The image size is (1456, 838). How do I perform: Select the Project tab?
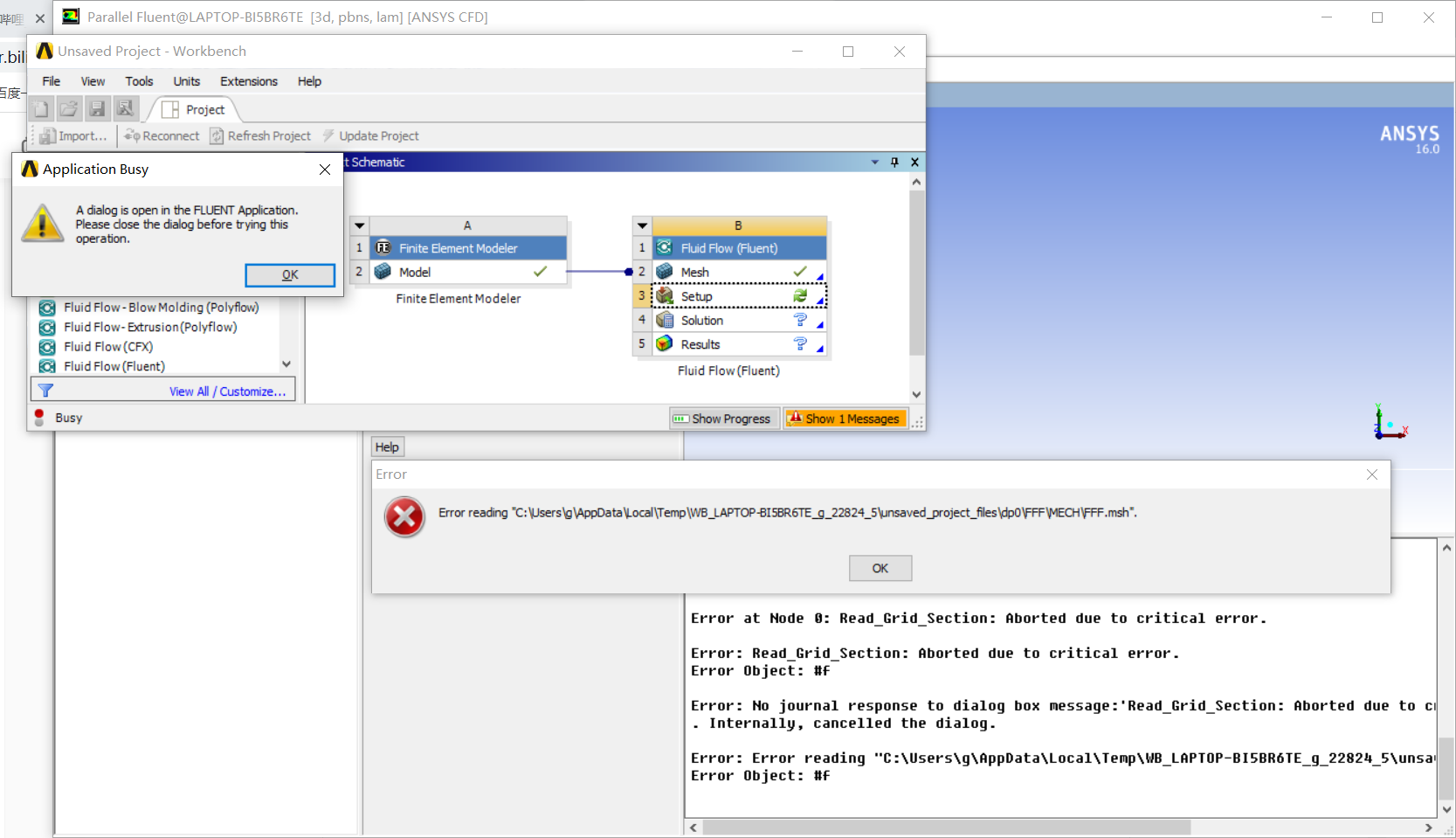(x=194, y=109)
